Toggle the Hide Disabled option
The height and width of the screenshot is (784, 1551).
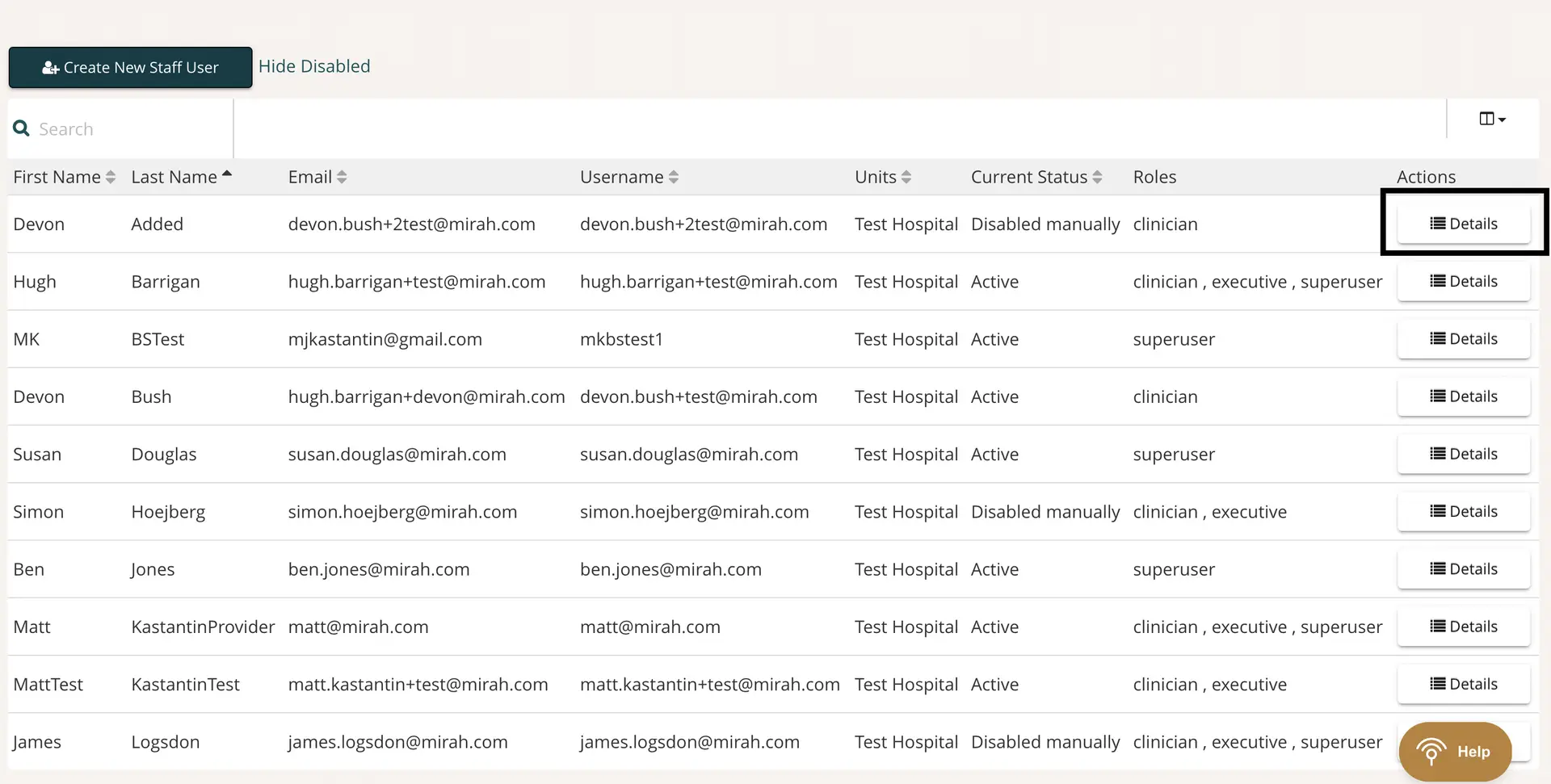click(x=314, y=66)
